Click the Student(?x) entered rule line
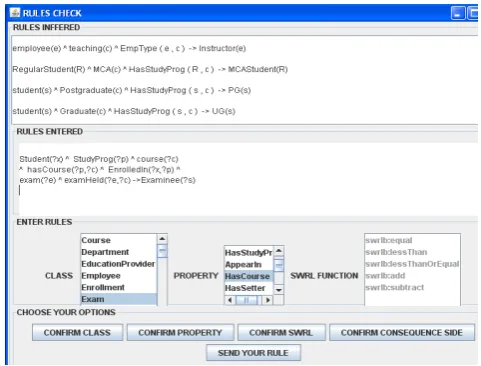 (x=99, y=159)
